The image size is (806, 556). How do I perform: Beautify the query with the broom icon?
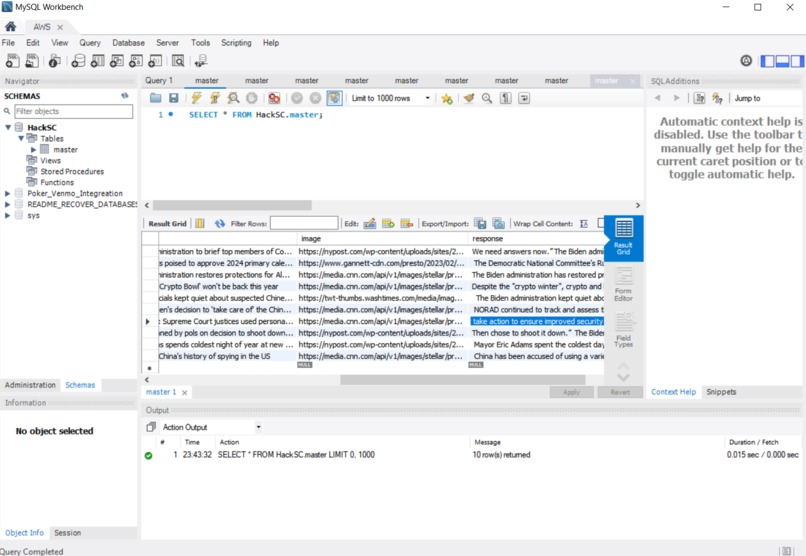pos(468,98)
